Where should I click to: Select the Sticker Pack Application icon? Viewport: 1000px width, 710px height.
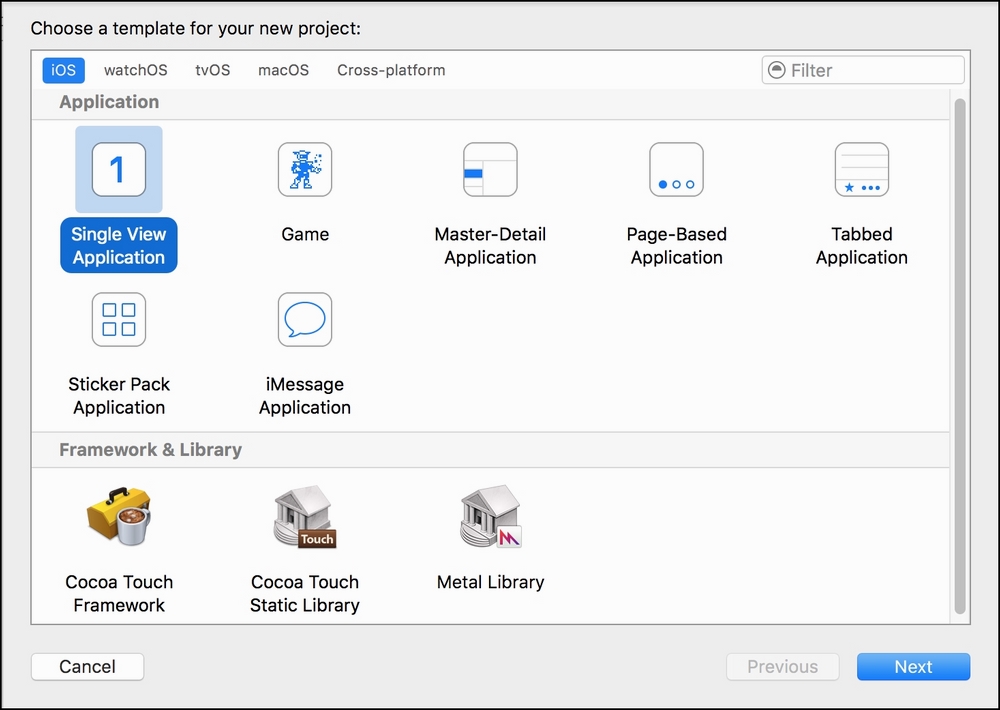coord(119,320)
